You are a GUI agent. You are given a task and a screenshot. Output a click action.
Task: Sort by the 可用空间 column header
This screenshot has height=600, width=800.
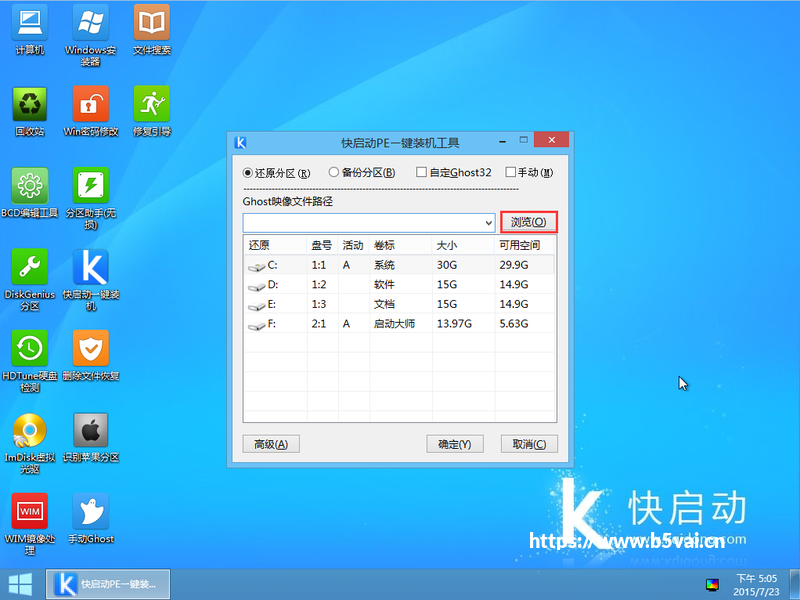tap(524, 245)
